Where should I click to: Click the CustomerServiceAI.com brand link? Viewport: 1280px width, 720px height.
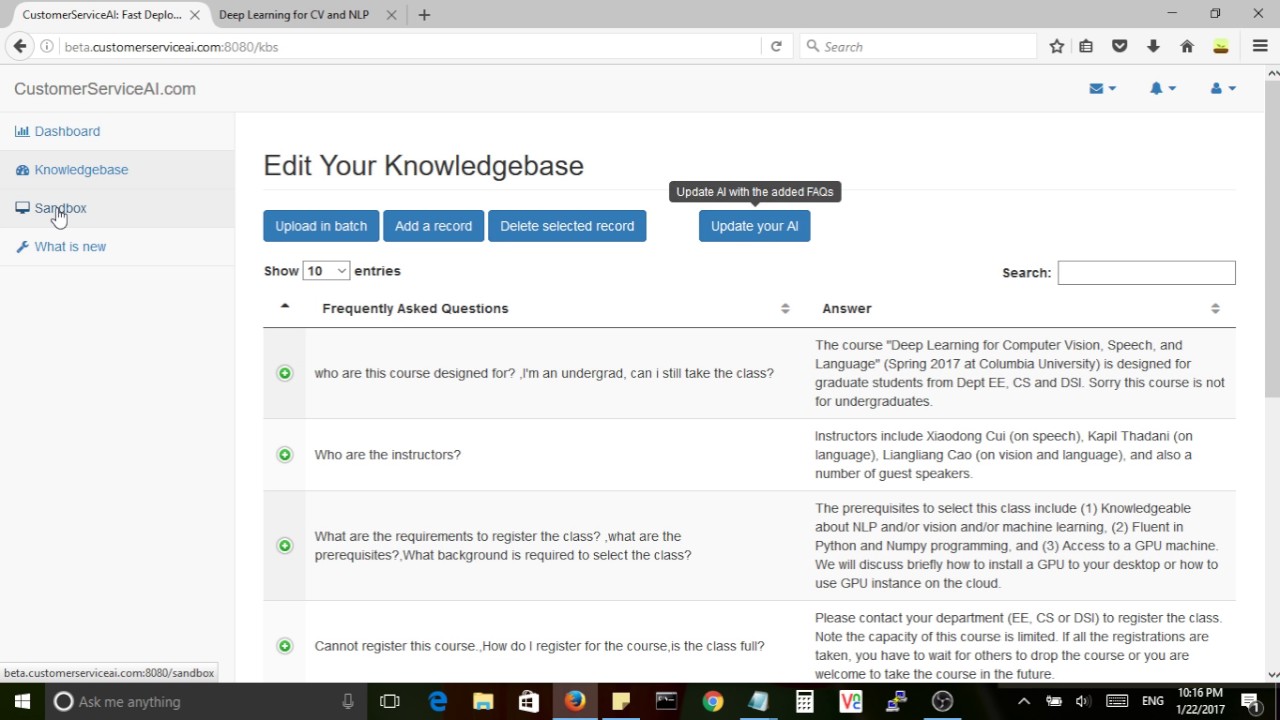(105, 89)
